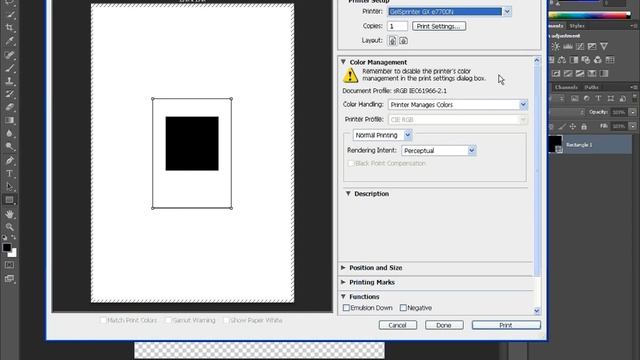Select the Zoom tool
This screenshot has height=360, width=640.
pos(9,227)
